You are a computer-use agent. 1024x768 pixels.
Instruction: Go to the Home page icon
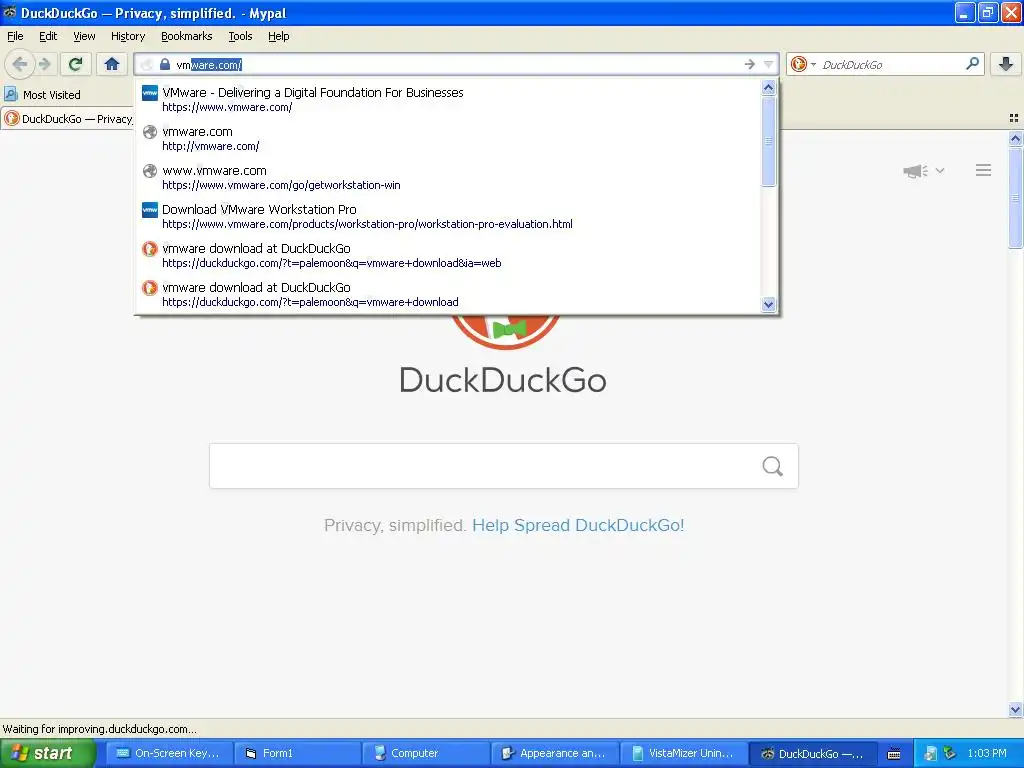[112, 64]
